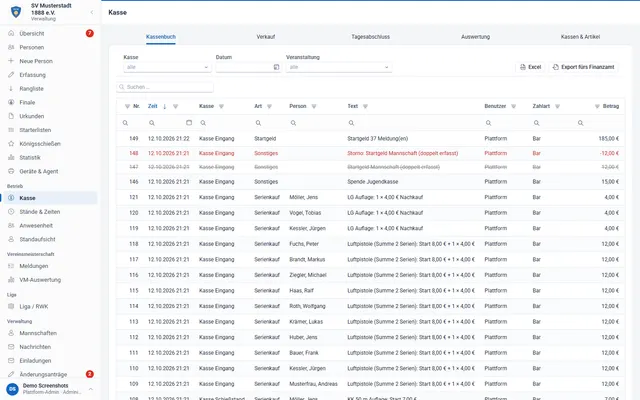Open the Betrag column filter funnel
Image resolution: width=640 pixels, height=400 pixels.
(x=597, y=107)
